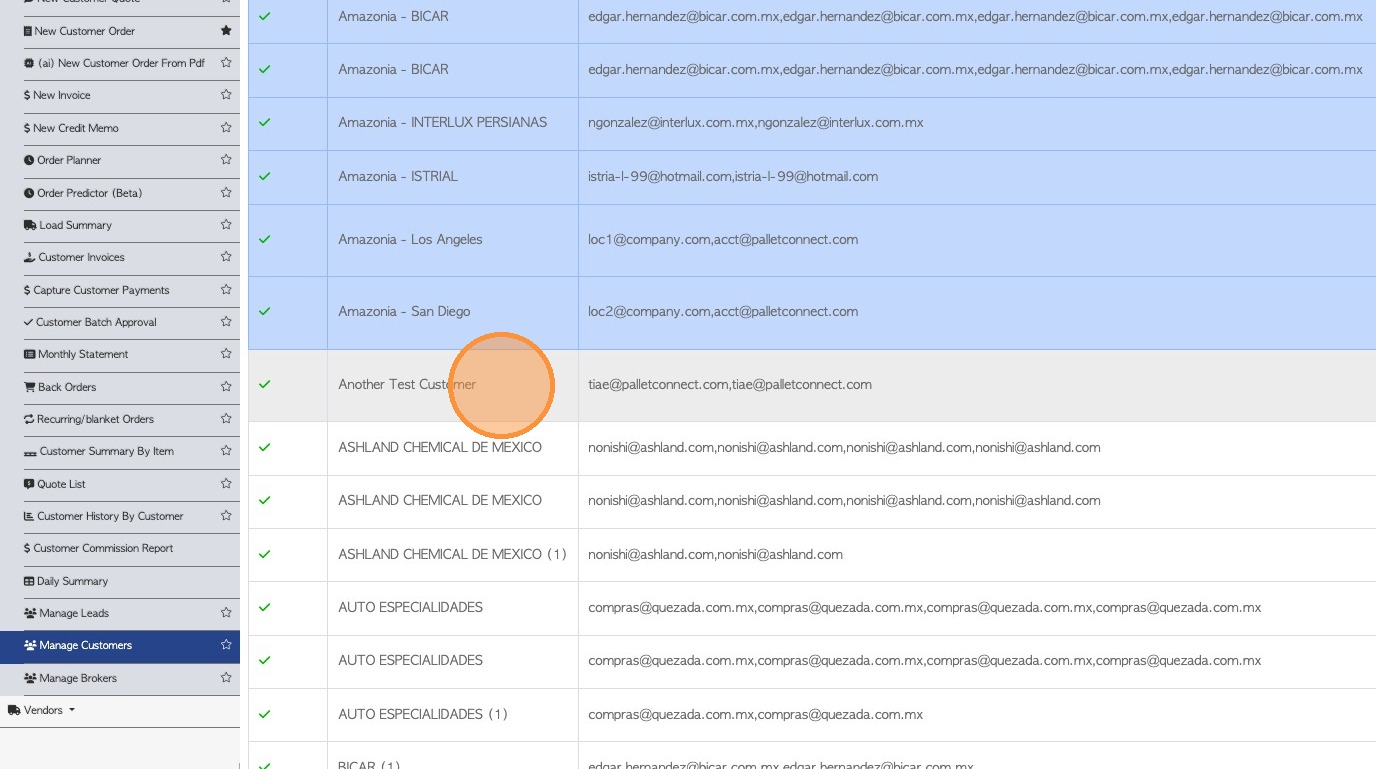Click the checkmark icon beside Customer Batch Approval
1376x769 pixels.
coord(29,322)
